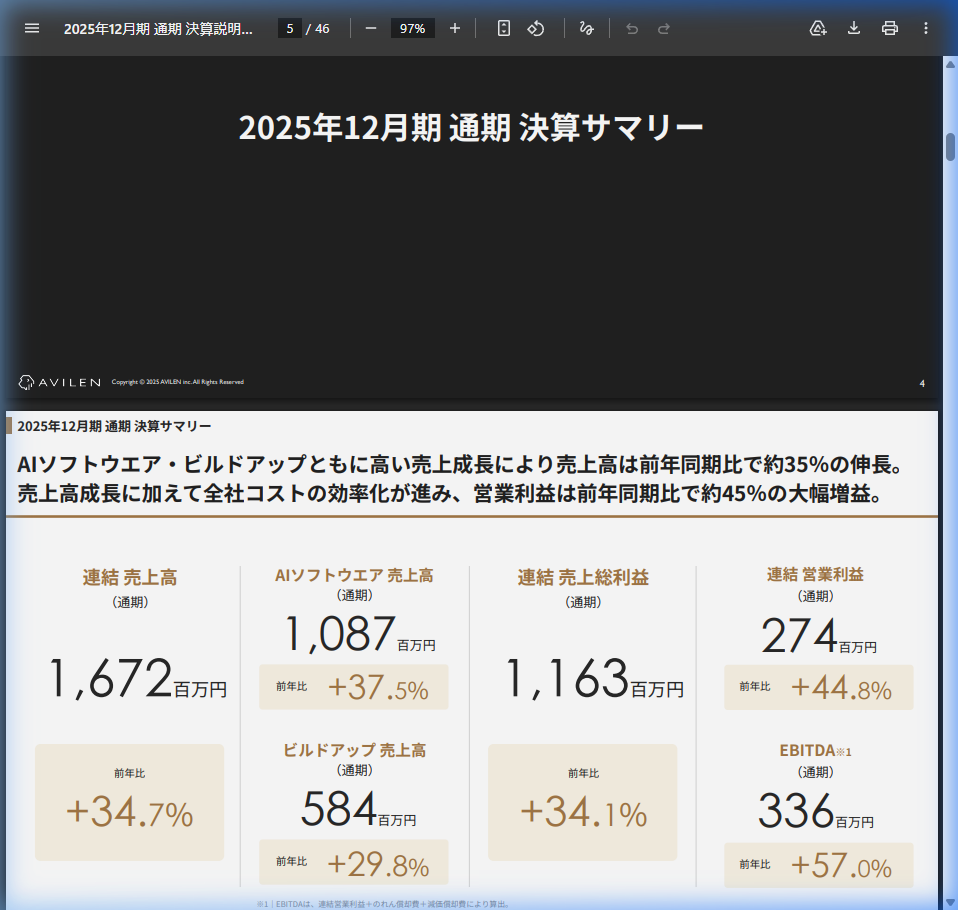Click the save-to-Drive icon
Image resolution: width=958 pixels, height=910 pixels.
point(818,28)
